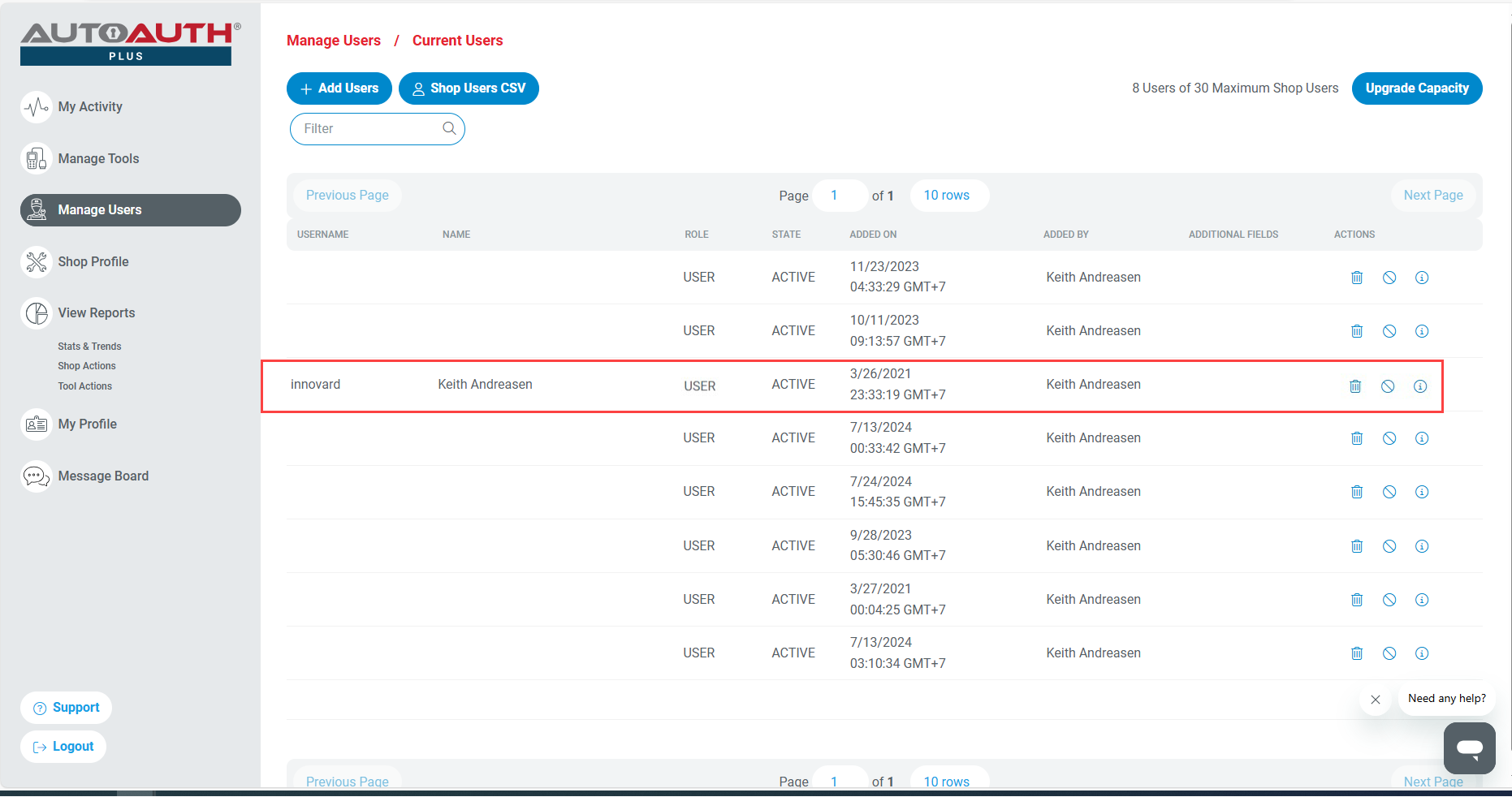The image size is (1512, 797).
Task: Click the trash icon in the innovard row
Action: (x=1355, y=386)
